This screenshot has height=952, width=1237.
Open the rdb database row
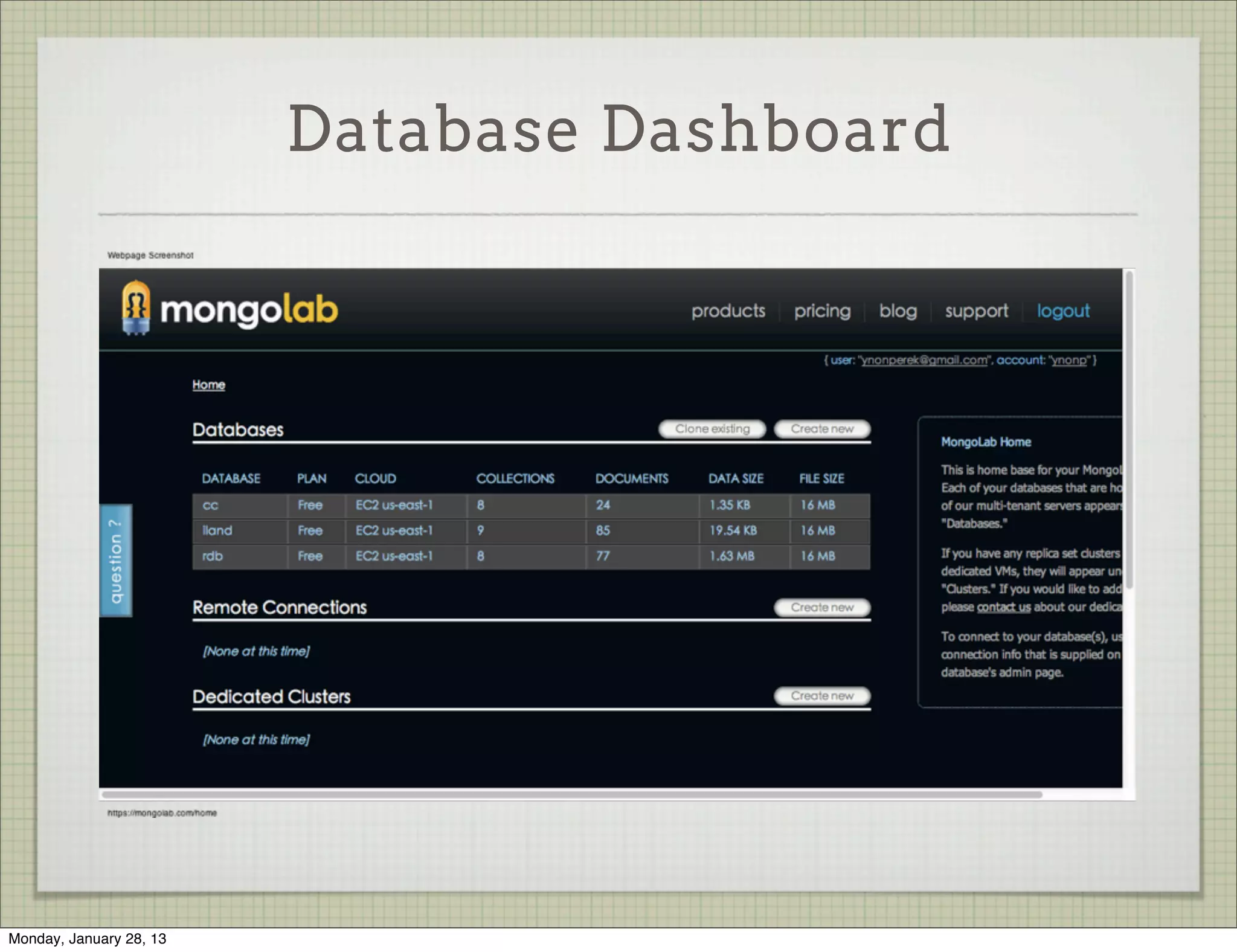click(212, 556)
